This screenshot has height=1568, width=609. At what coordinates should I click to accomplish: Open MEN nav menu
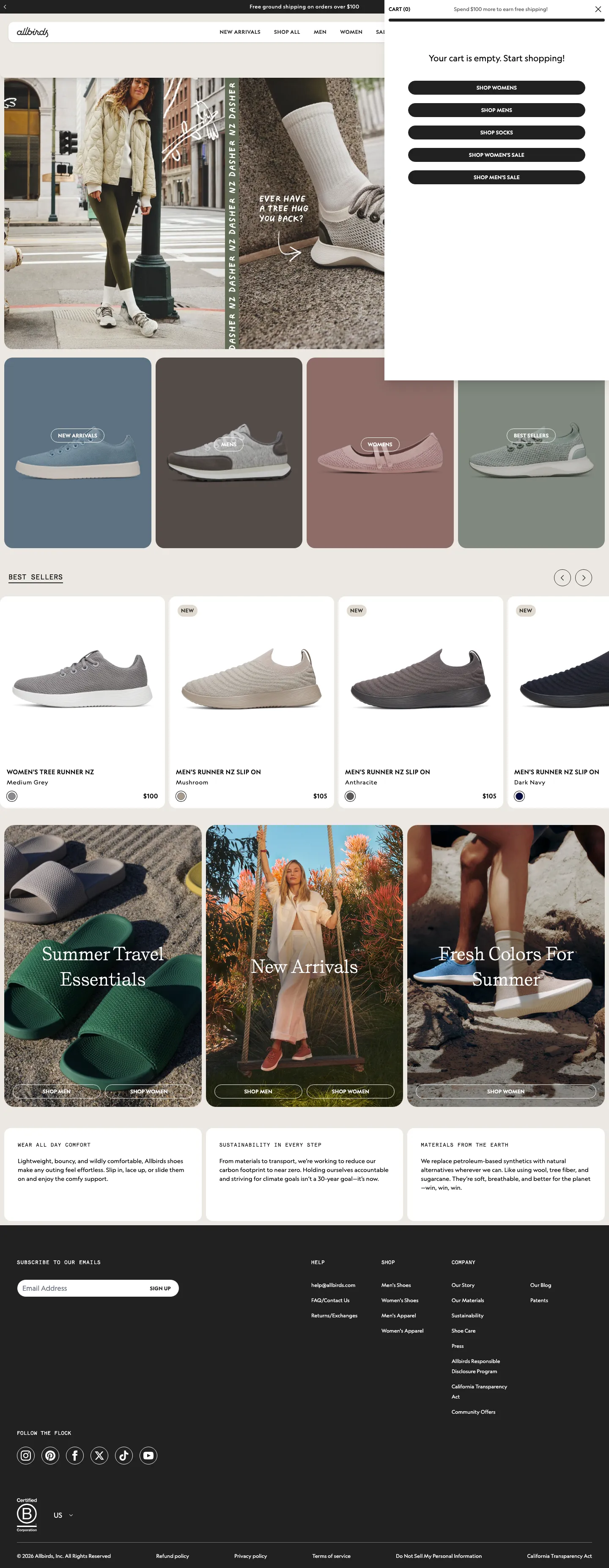point(320,32)
